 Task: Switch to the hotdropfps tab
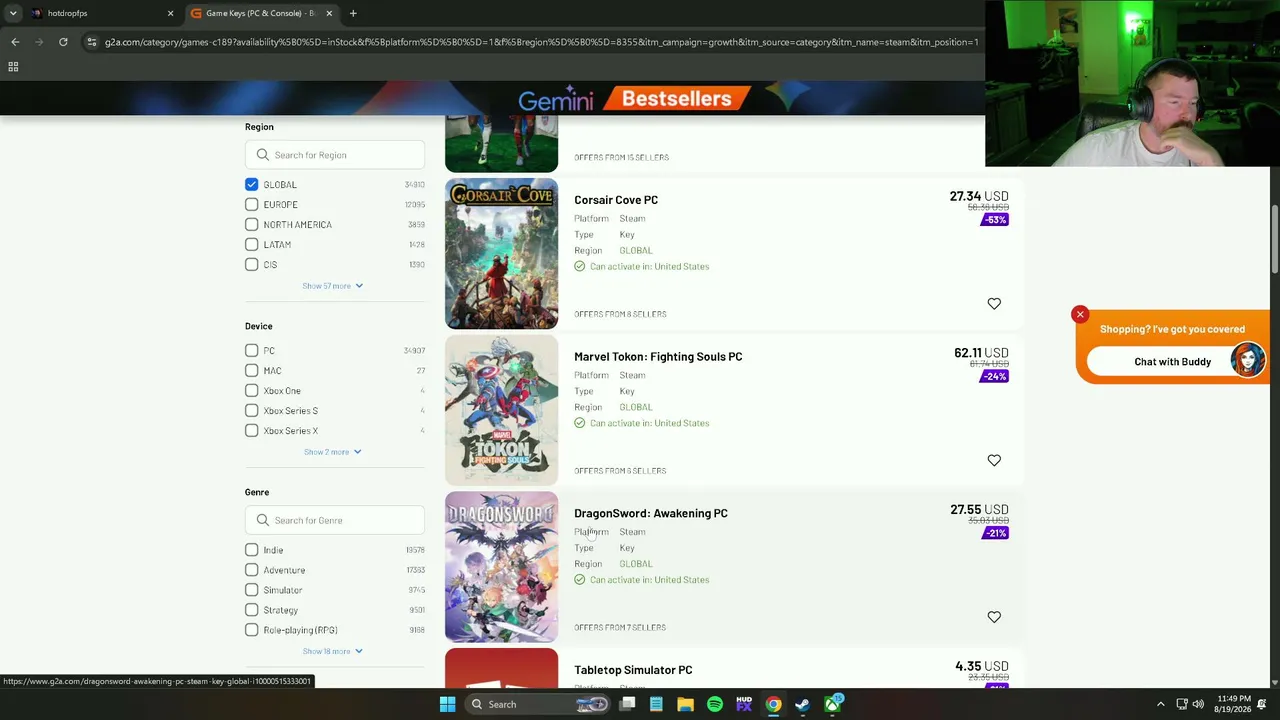(x=100, y=13)
